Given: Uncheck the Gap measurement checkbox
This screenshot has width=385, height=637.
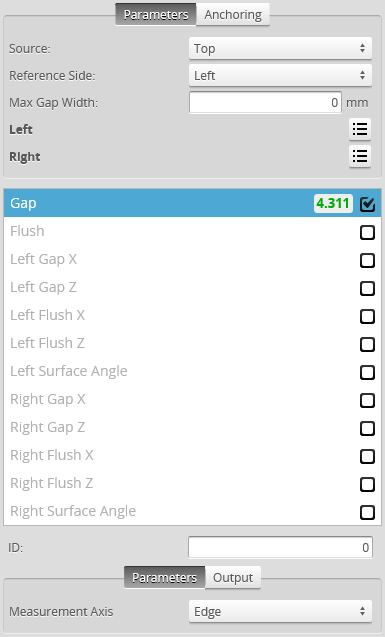Looking at the screenshot, I should [367, 204].
